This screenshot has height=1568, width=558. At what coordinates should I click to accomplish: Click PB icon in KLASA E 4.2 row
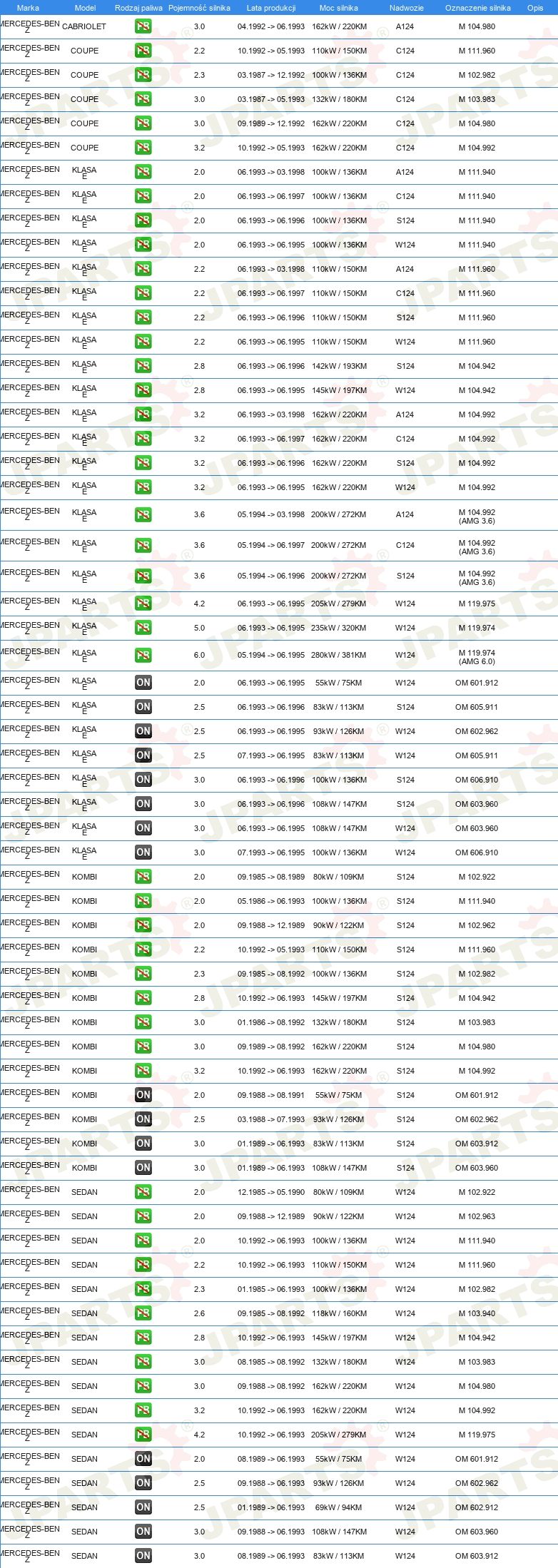point(143,604)
